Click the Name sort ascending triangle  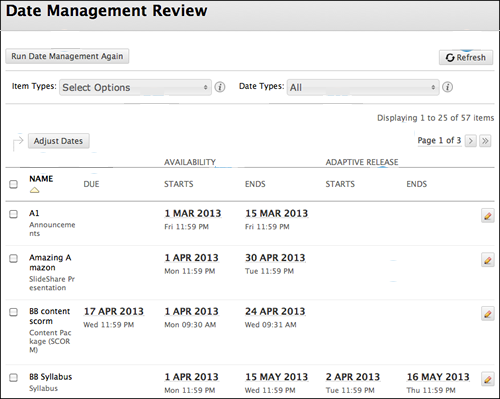34,190
